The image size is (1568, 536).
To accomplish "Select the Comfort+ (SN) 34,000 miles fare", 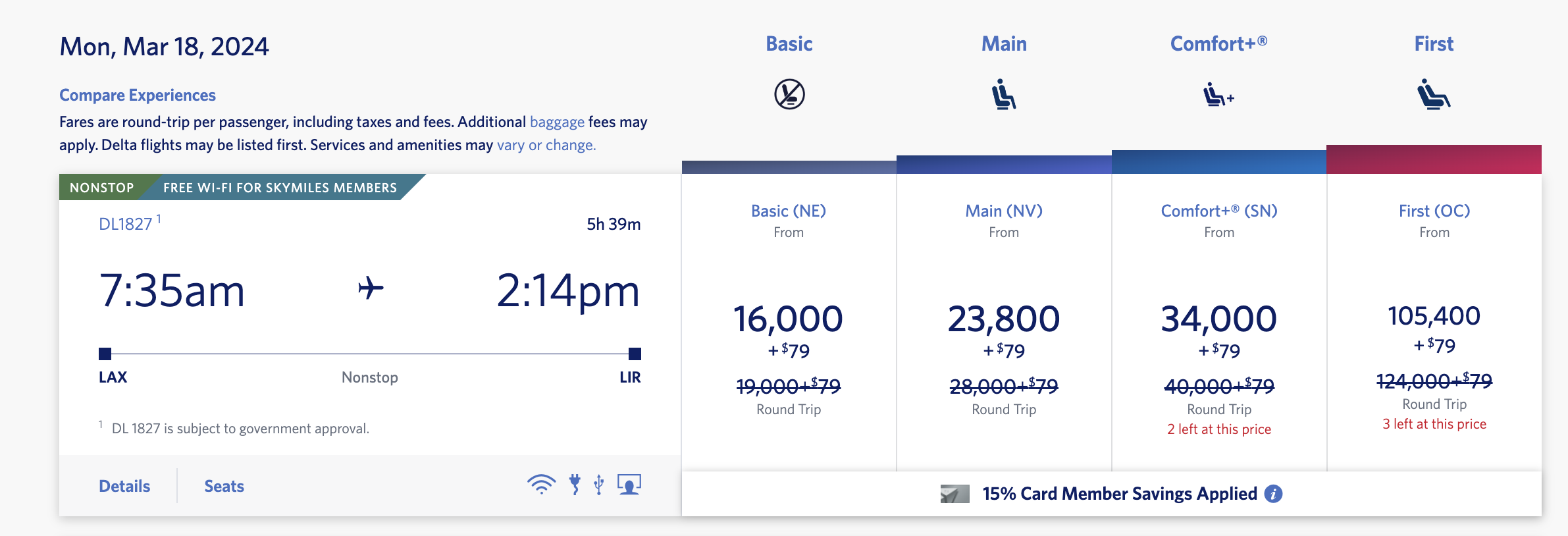I will tap(1218, 319).
